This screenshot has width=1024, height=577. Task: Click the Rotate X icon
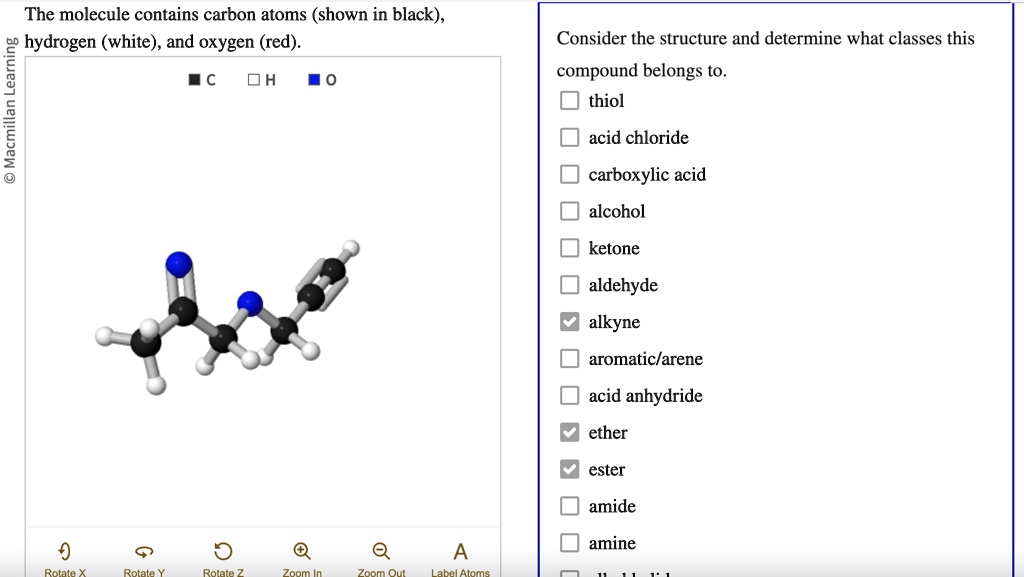pyautogui.click(x=64, y=549)
